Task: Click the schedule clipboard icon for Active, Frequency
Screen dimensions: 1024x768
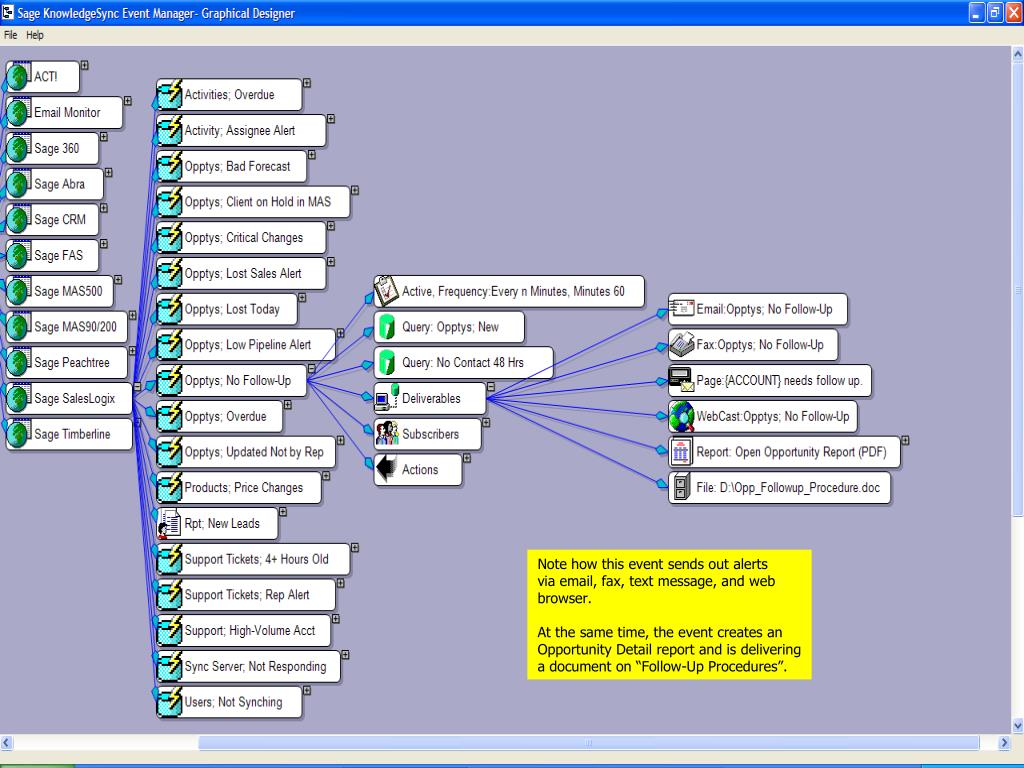Action: (387, 291)
